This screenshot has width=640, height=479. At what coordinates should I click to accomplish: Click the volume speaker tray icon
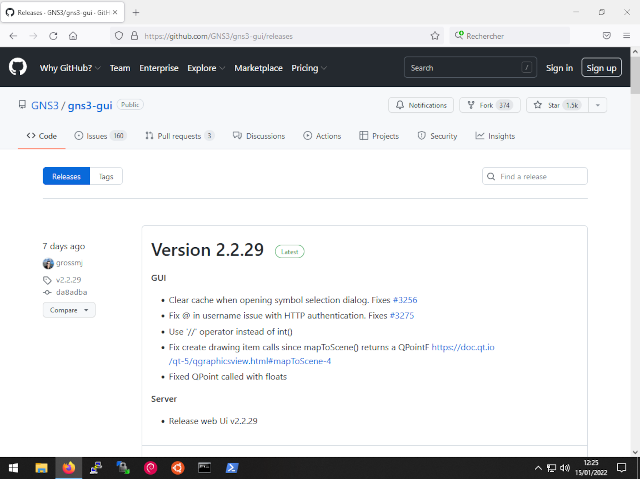click(565, 468)
